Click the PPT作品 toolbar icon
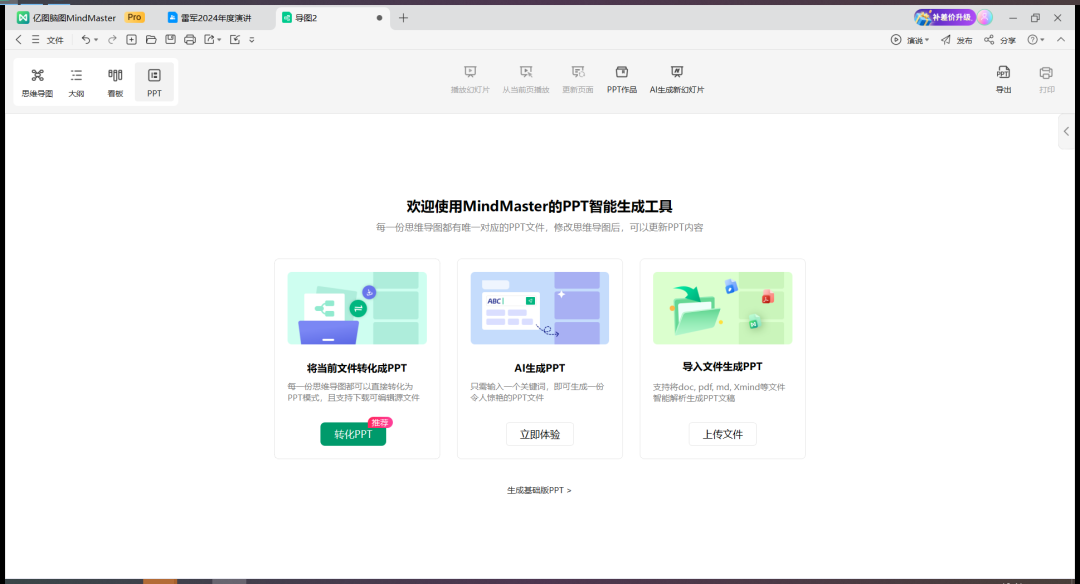 621,78
